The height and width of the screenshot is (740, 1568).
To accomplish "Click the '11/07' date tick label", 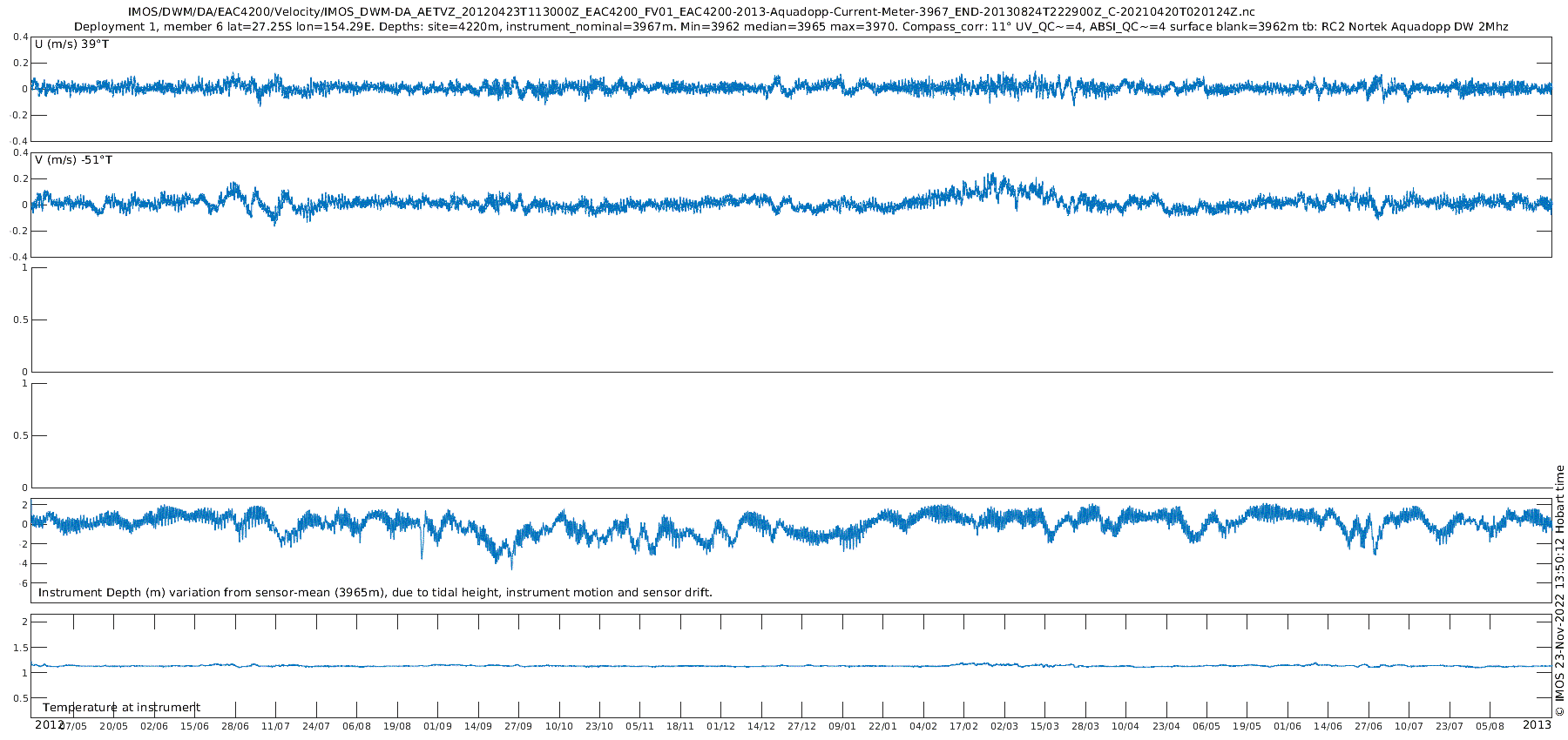I will tap(275, 726).
